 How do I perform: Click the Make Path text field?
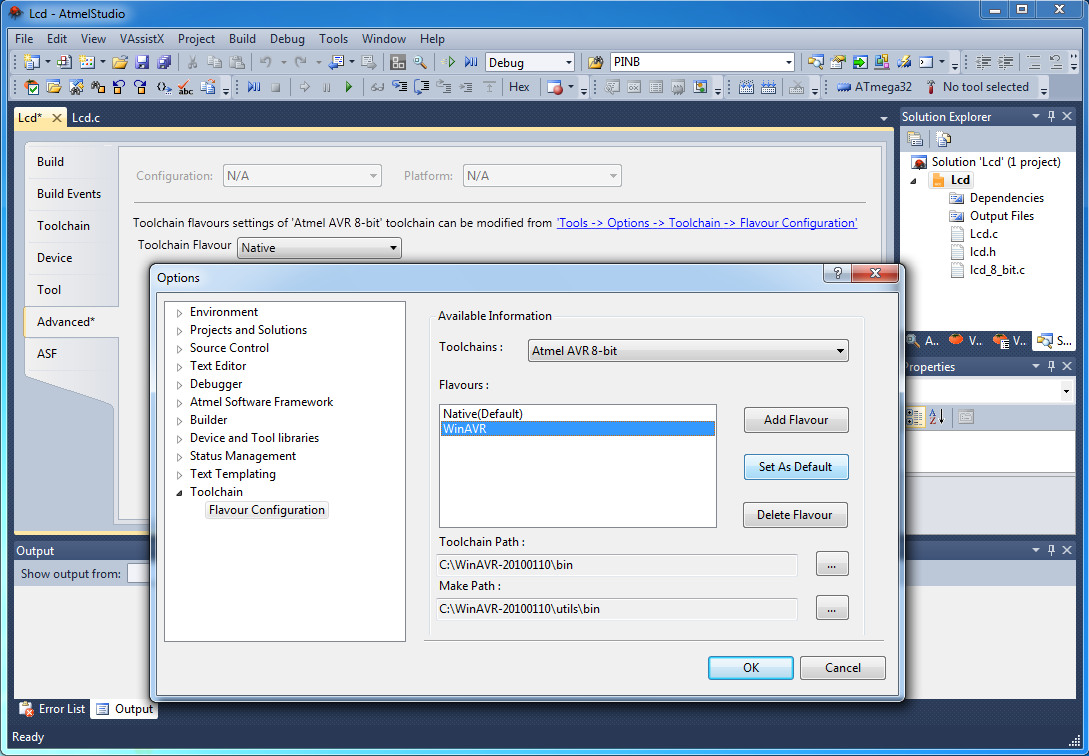click(x=617, y=609)
